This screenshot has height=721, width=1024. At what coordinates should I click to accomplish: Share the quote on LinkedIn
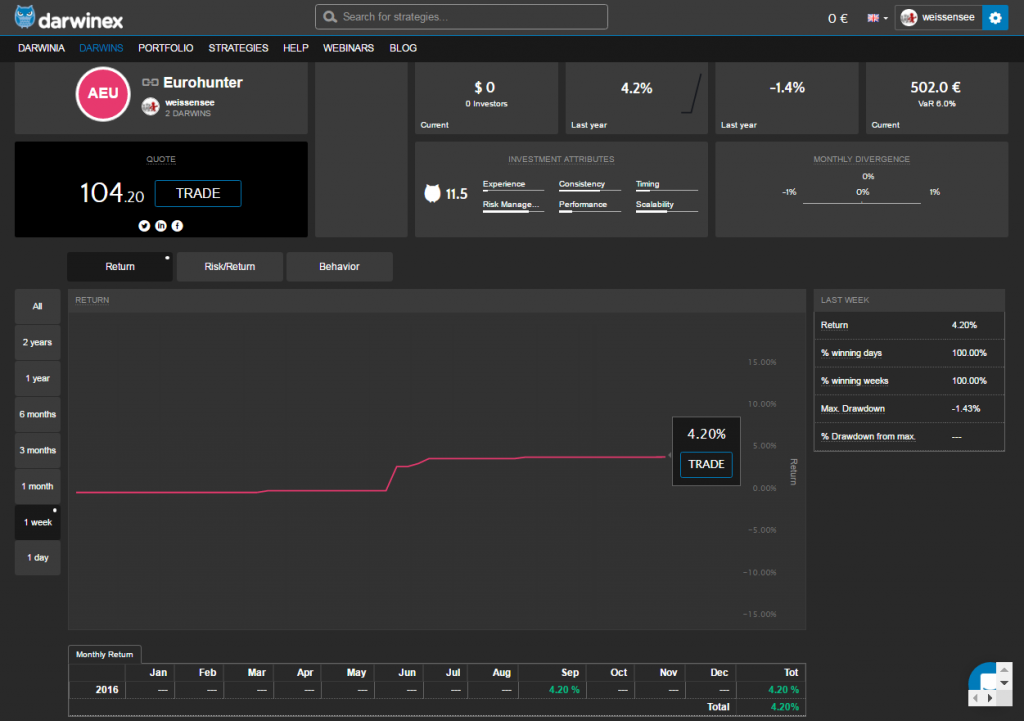pos(161,226)
